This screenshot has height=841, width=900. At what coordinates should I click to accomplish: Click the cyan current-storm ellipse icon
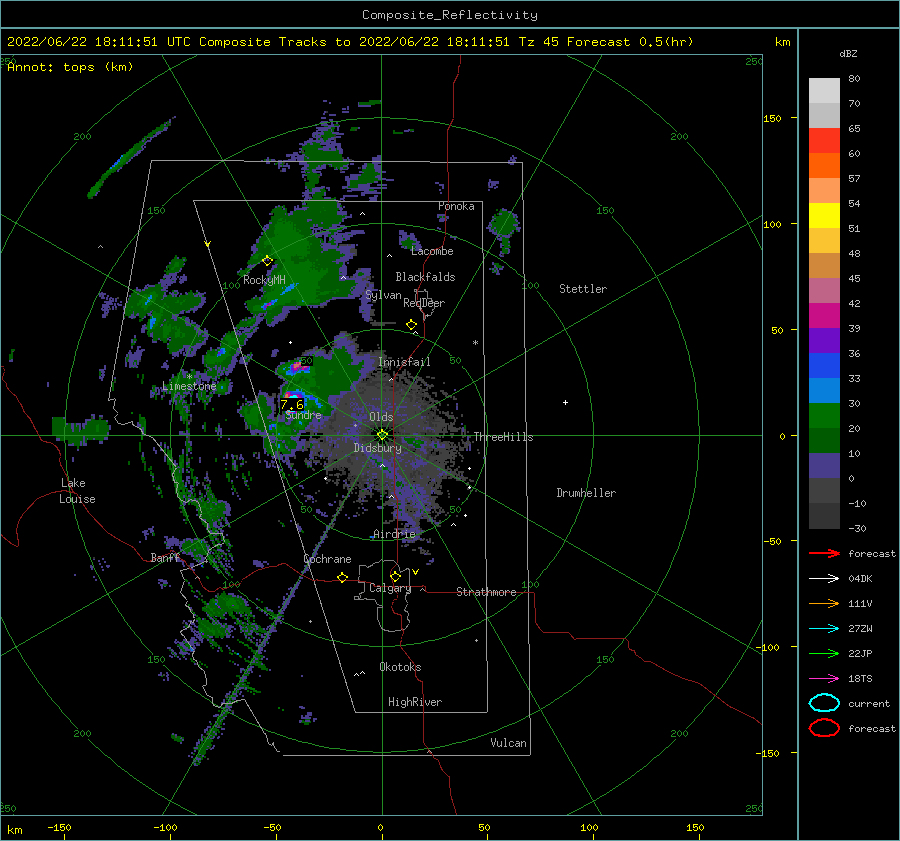pos(824,703)
